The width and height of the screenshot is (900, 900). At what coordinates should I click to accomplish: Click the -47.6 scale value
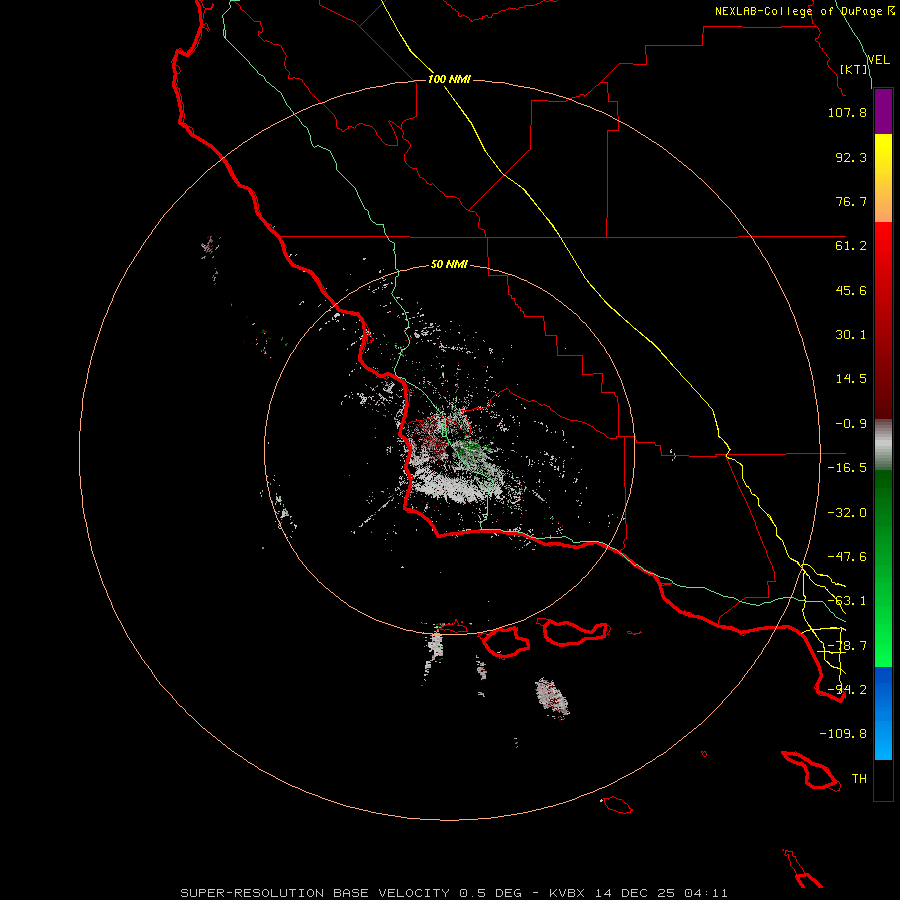pos(847,557)
